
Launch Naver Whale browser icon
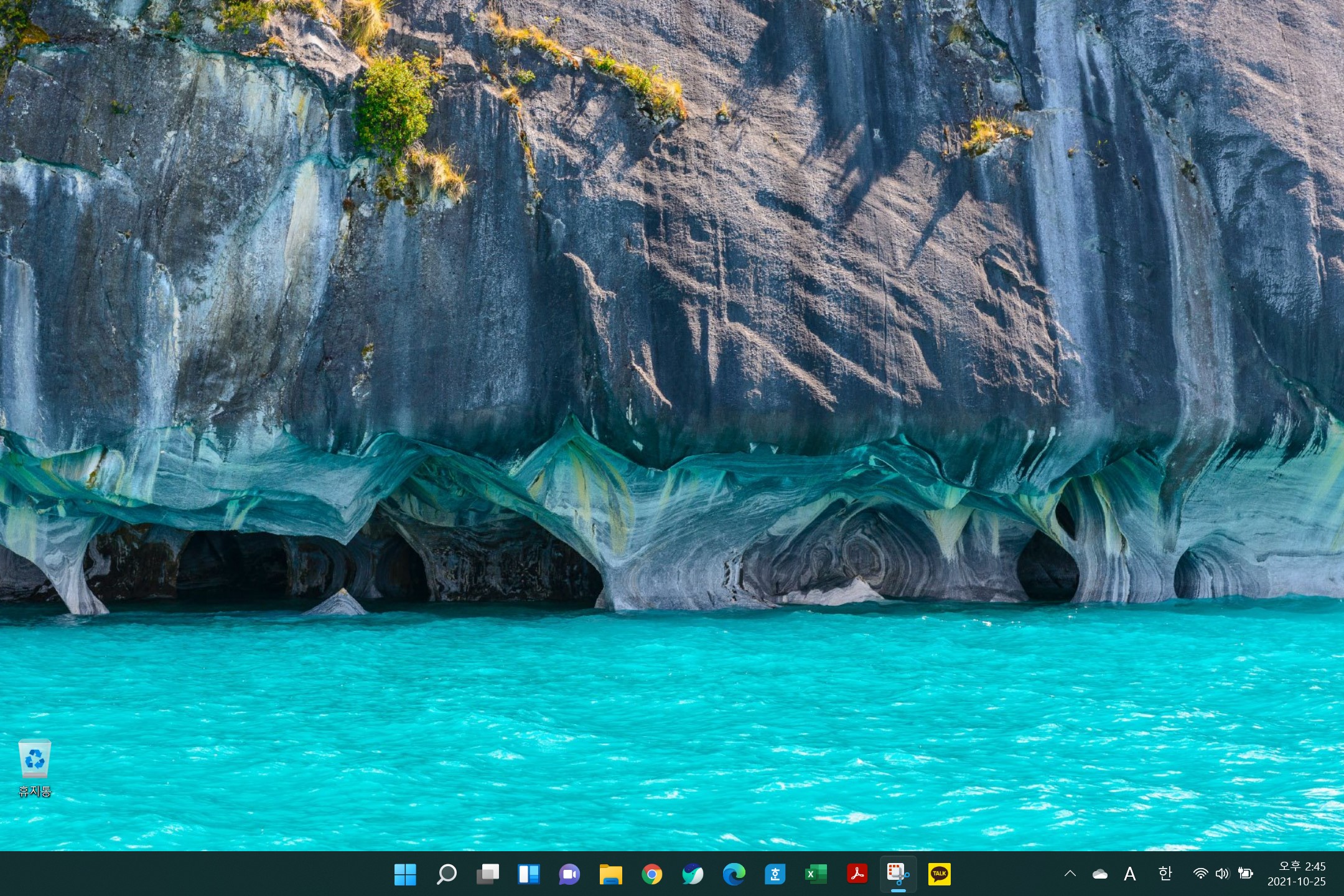tap(693, 874)
